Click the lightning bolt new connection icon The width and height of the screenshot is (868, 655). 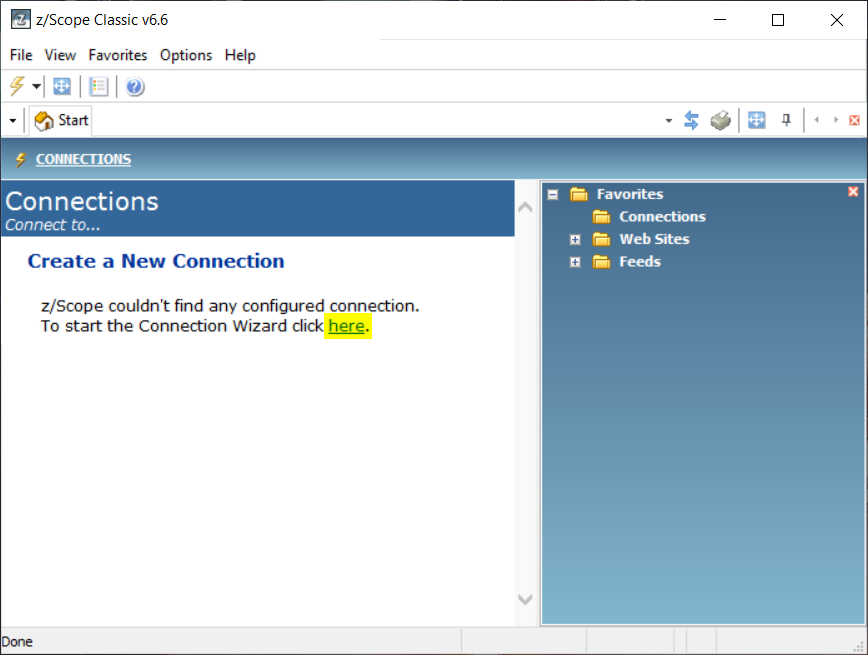[x=18, y=86]
